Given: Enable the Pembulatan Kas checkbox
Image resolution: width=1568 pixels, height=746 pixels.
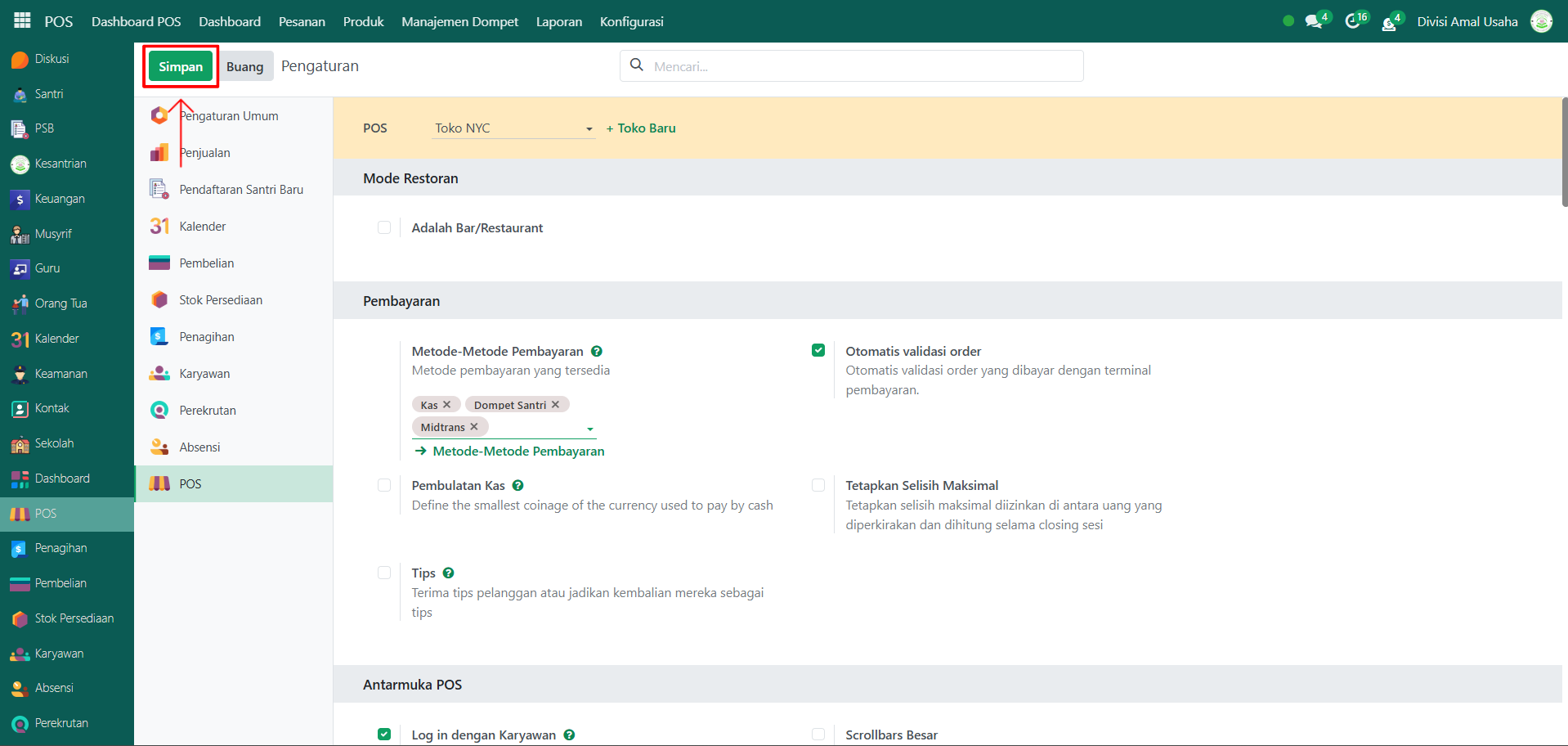Looking at the screenshot, I should (x=384, y=485).
